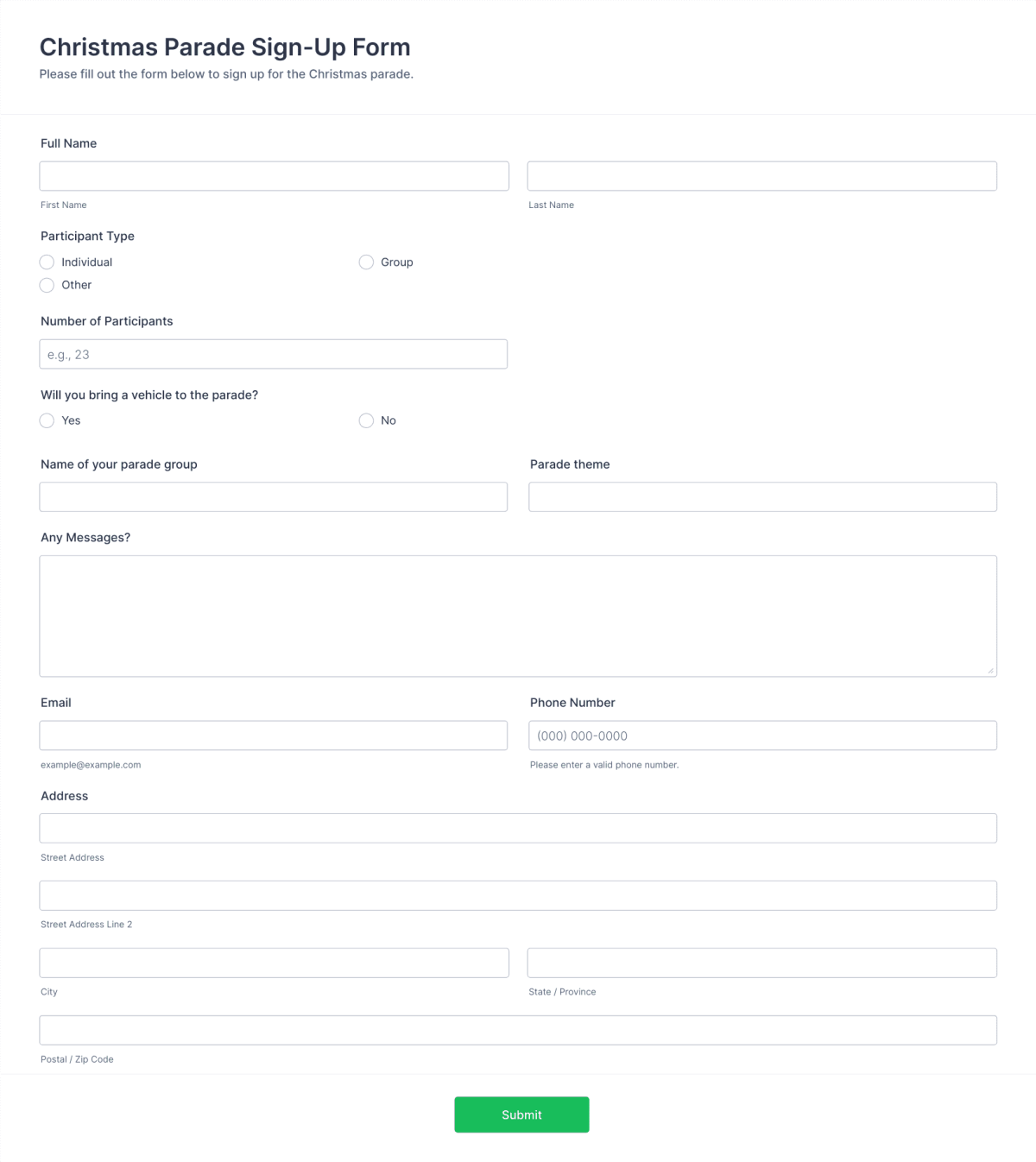Viewport: 1036px width, 1162px height.
Task: Click the Street Address Line 2 field
Action: pyautogui.click(x=518, y=894)
